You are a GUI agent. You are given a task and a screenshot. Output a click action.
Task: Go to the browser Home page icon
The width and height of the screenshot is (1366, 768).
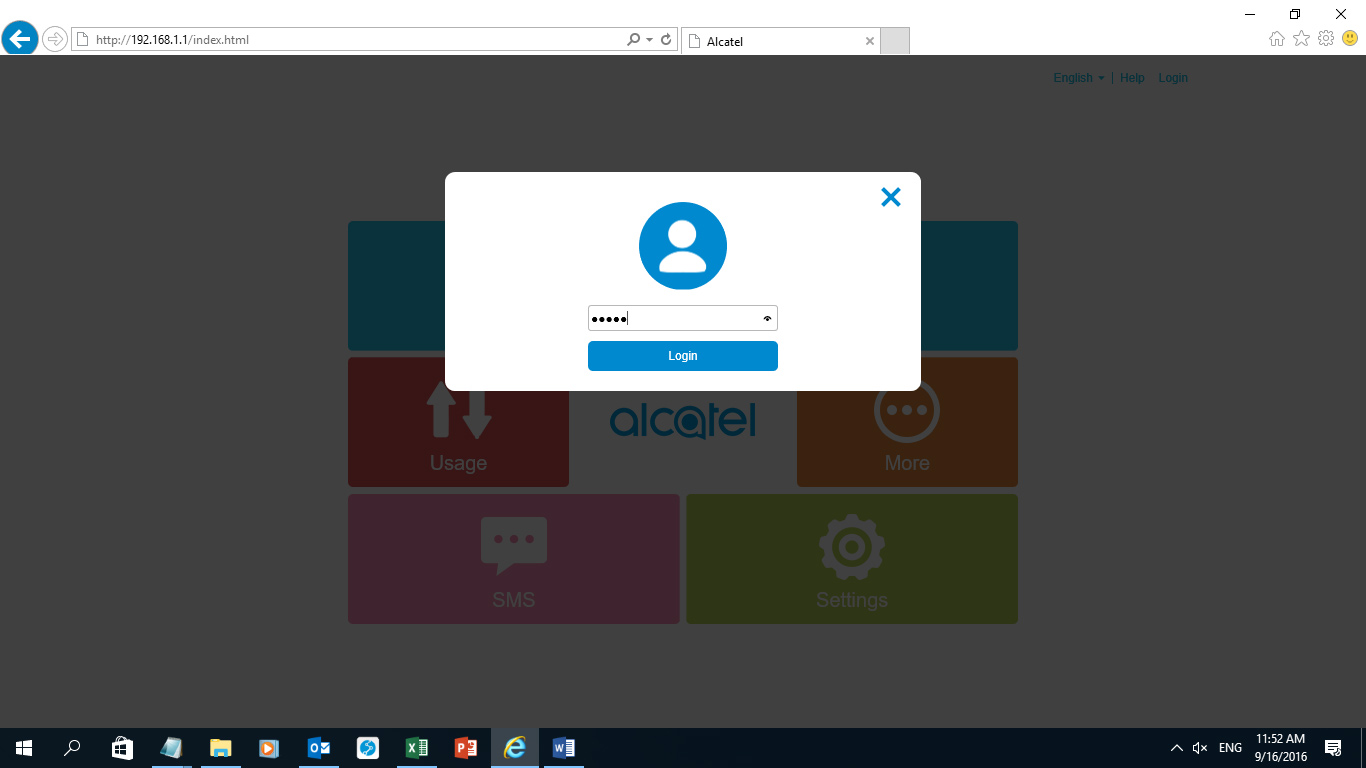1277,39
